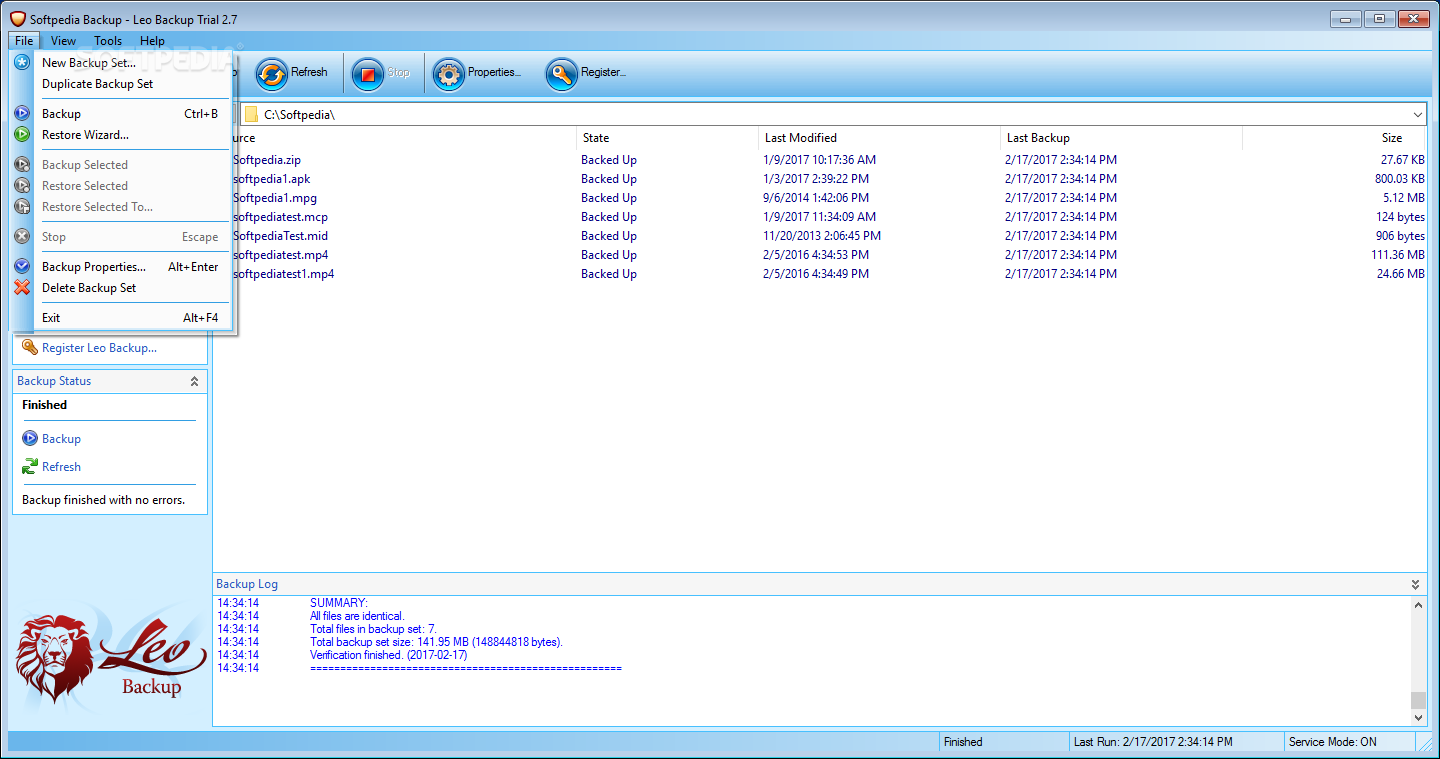Click the C:\Softpedia\ path field
This screenshot has height=759, width=1440.
pos(835,114)
